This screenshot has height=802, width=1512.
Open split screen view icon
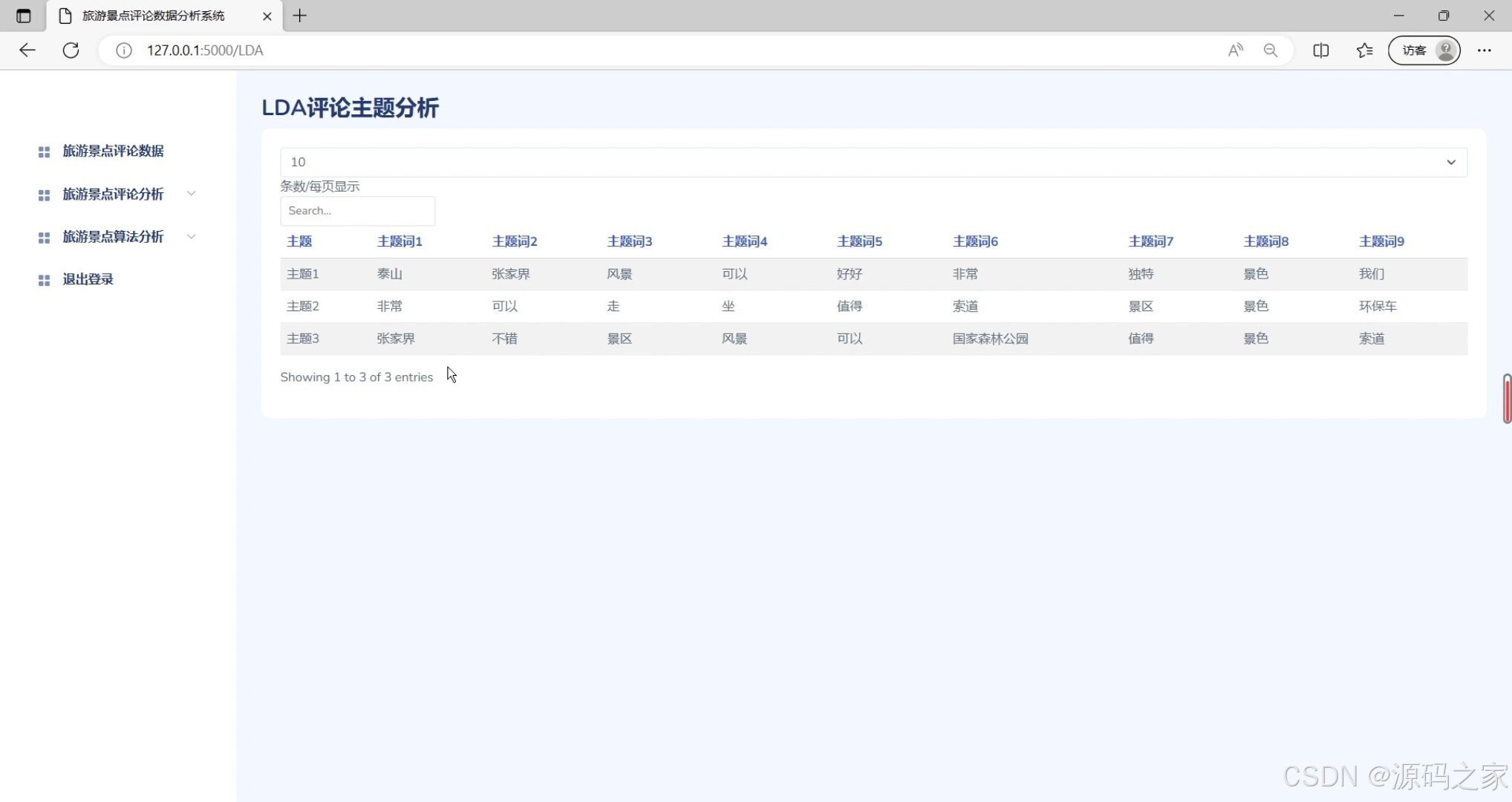[x=1320, y=50]
